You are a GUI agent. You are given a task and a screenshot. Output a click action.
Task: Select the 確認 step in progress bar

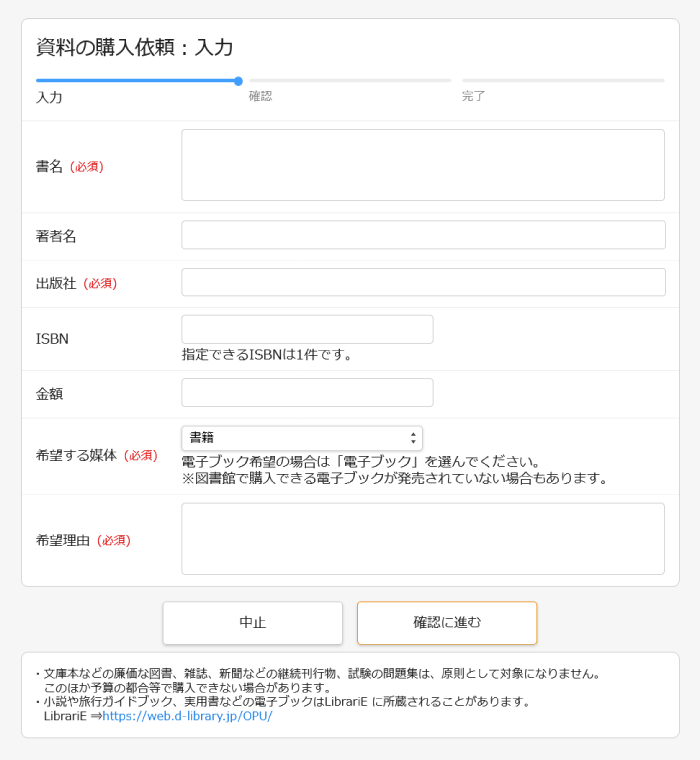click(x=260, y=96)
